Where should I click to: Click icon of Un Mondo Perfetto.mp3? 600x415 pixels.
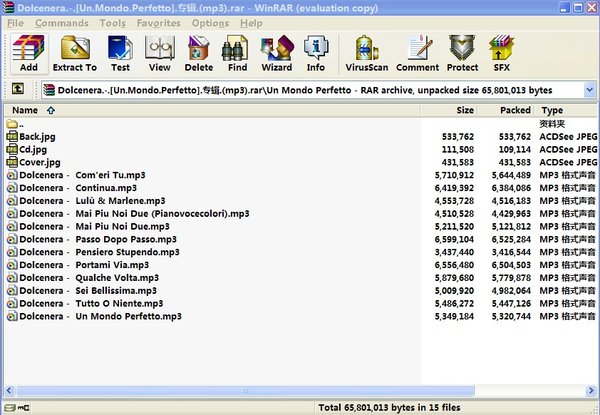(x=12, y=316)
